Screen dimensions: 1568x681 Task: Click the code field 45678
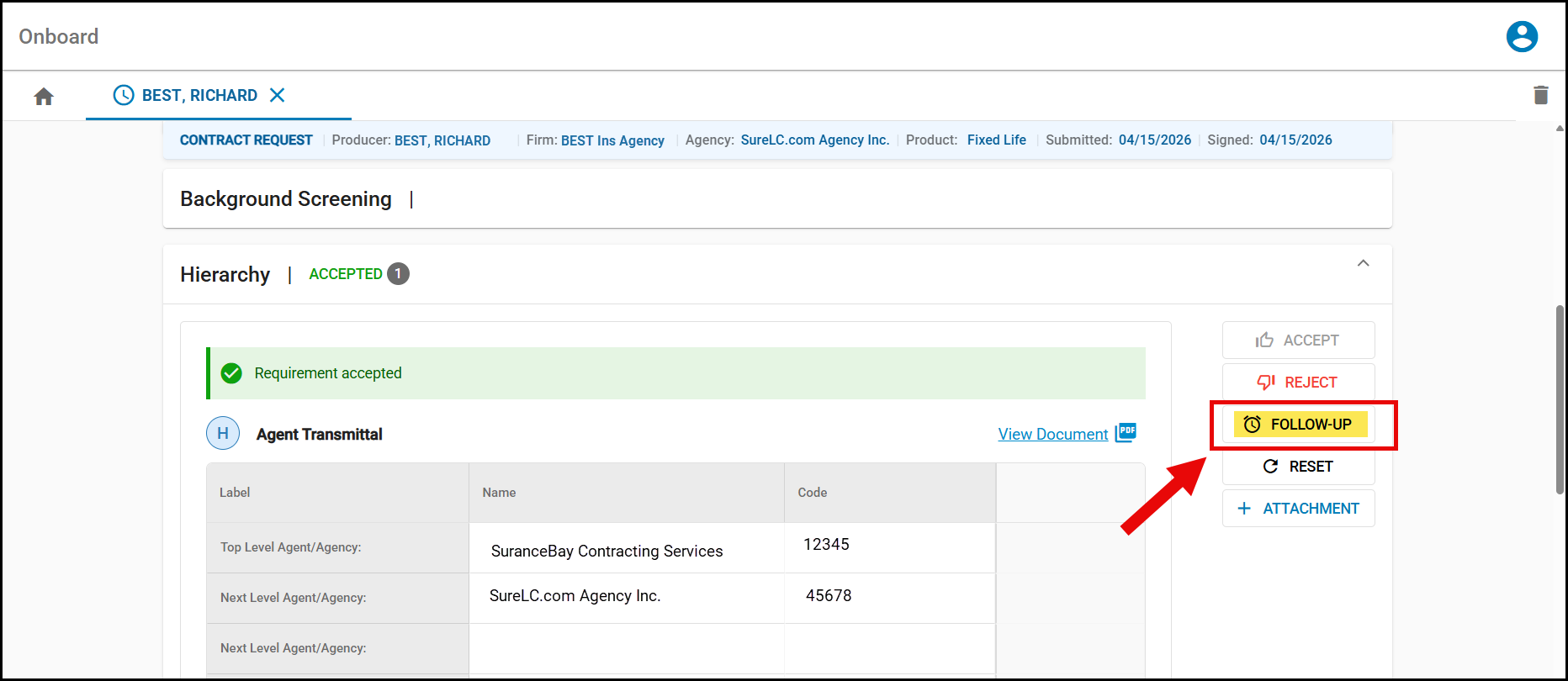pos(889,598)
